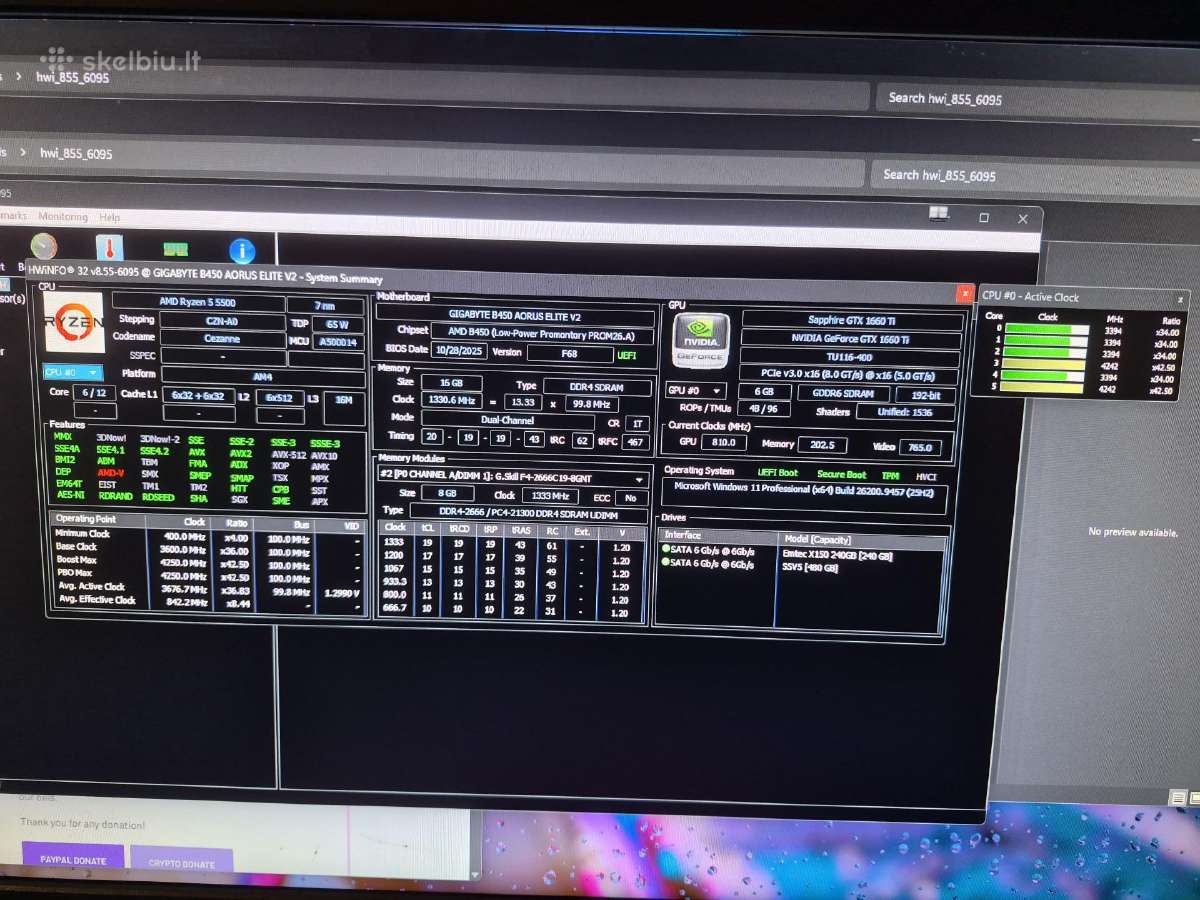Viewport: 1200px width, 900px height.
Task: Click the Microsoft Windows 11 Professional OS field
Action: pos(805,494)
